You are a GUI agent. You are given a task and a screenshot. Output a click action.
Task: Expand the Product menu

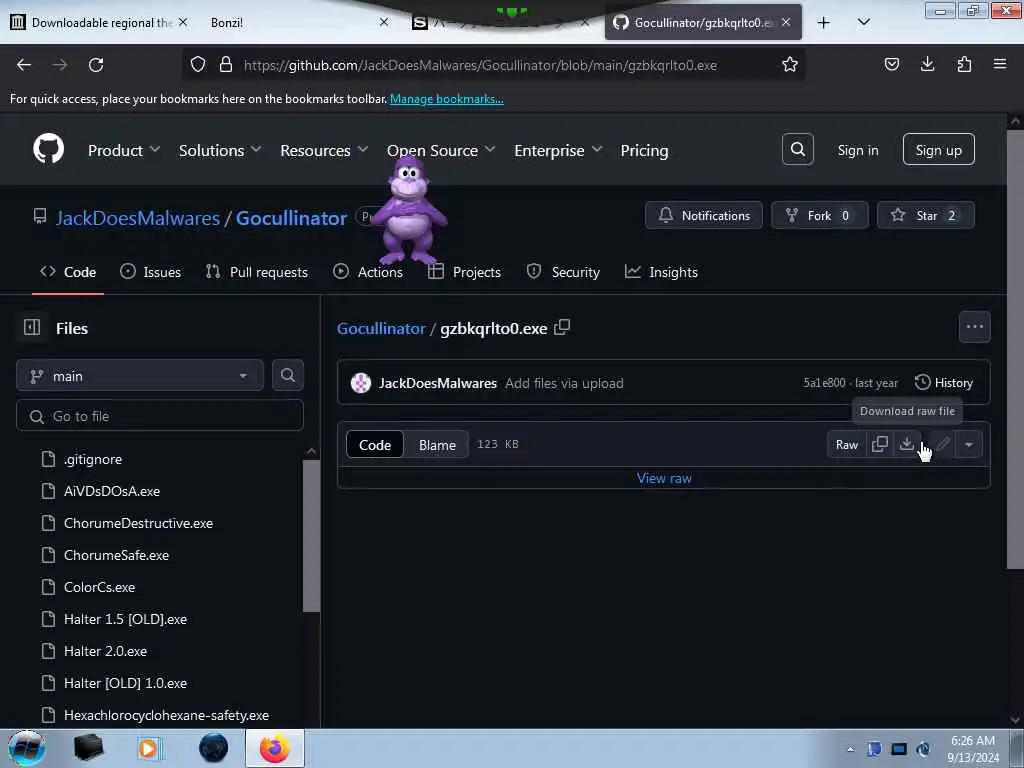click(124, 150)
